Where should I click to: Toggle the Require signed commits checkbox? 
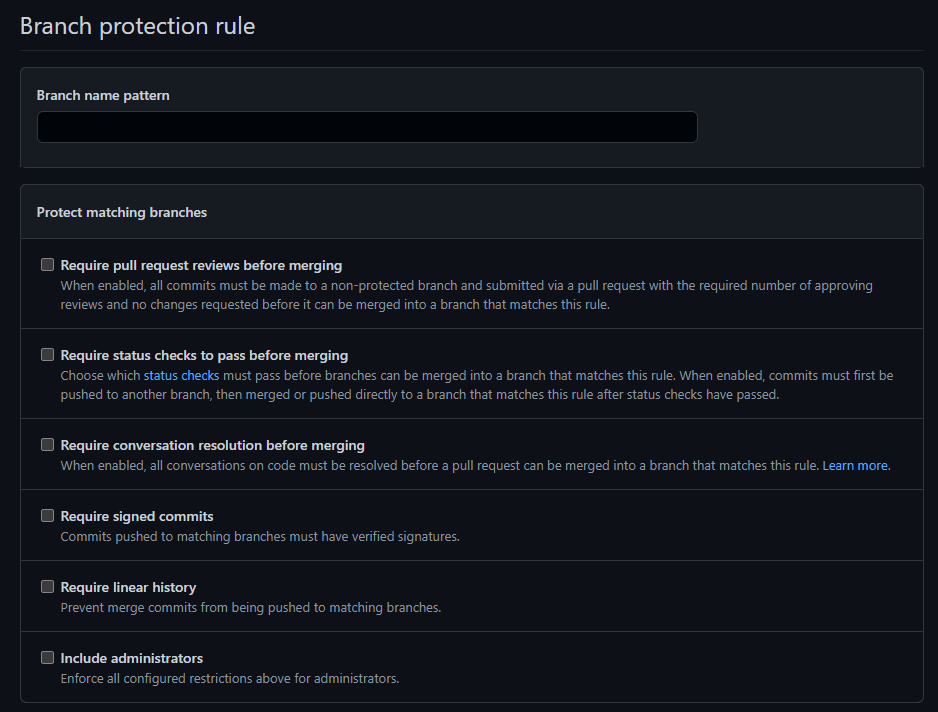[x=47, y=516]
